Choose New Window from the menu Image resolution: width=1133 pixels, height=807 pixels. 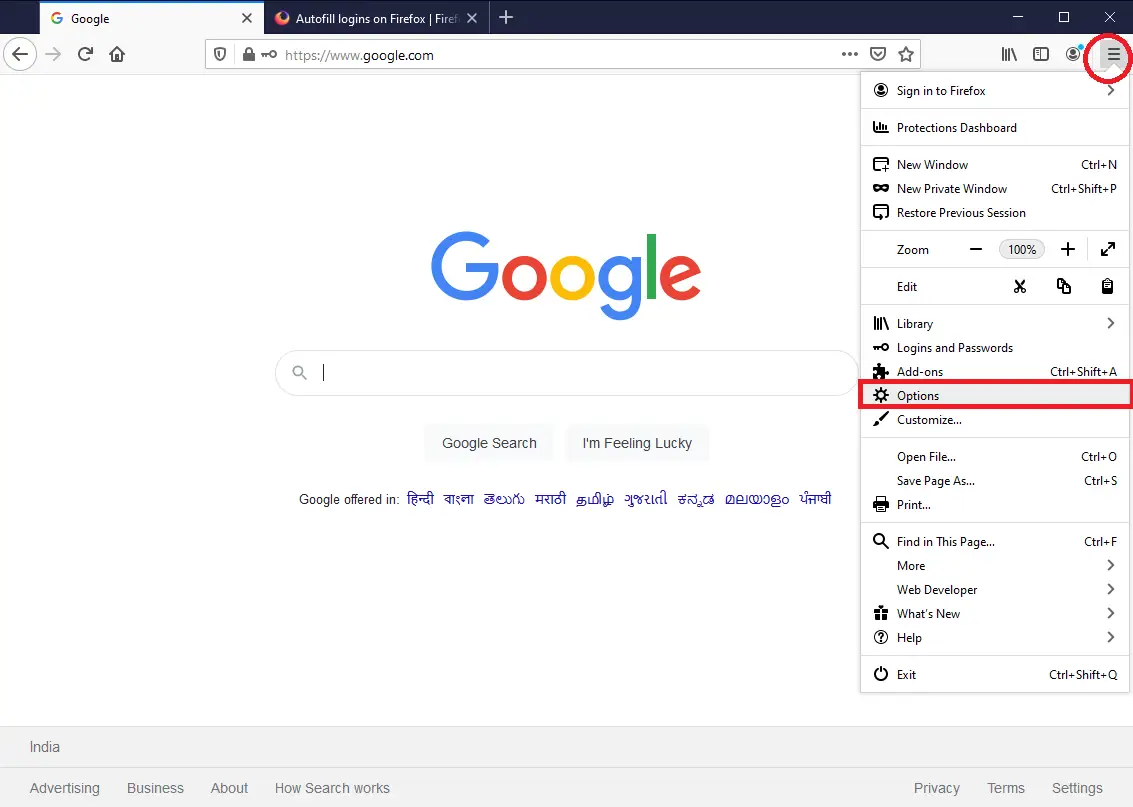click(x=995, y=165)
